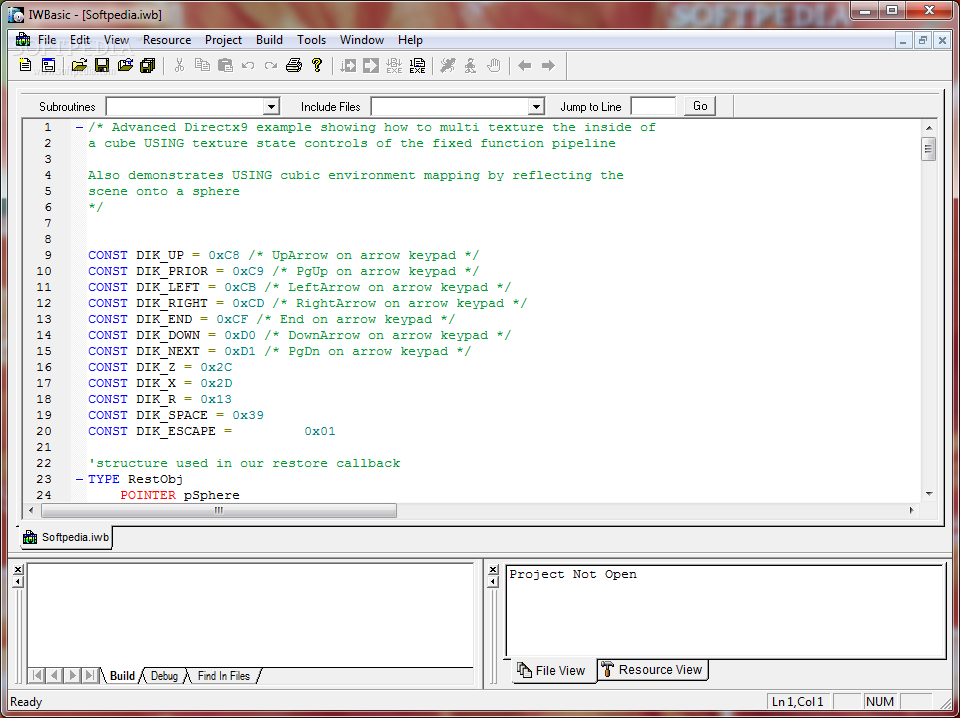Screen dimensions: 960x718
Task: Click the 'Project Not Open' text
Action: [573, 574]
